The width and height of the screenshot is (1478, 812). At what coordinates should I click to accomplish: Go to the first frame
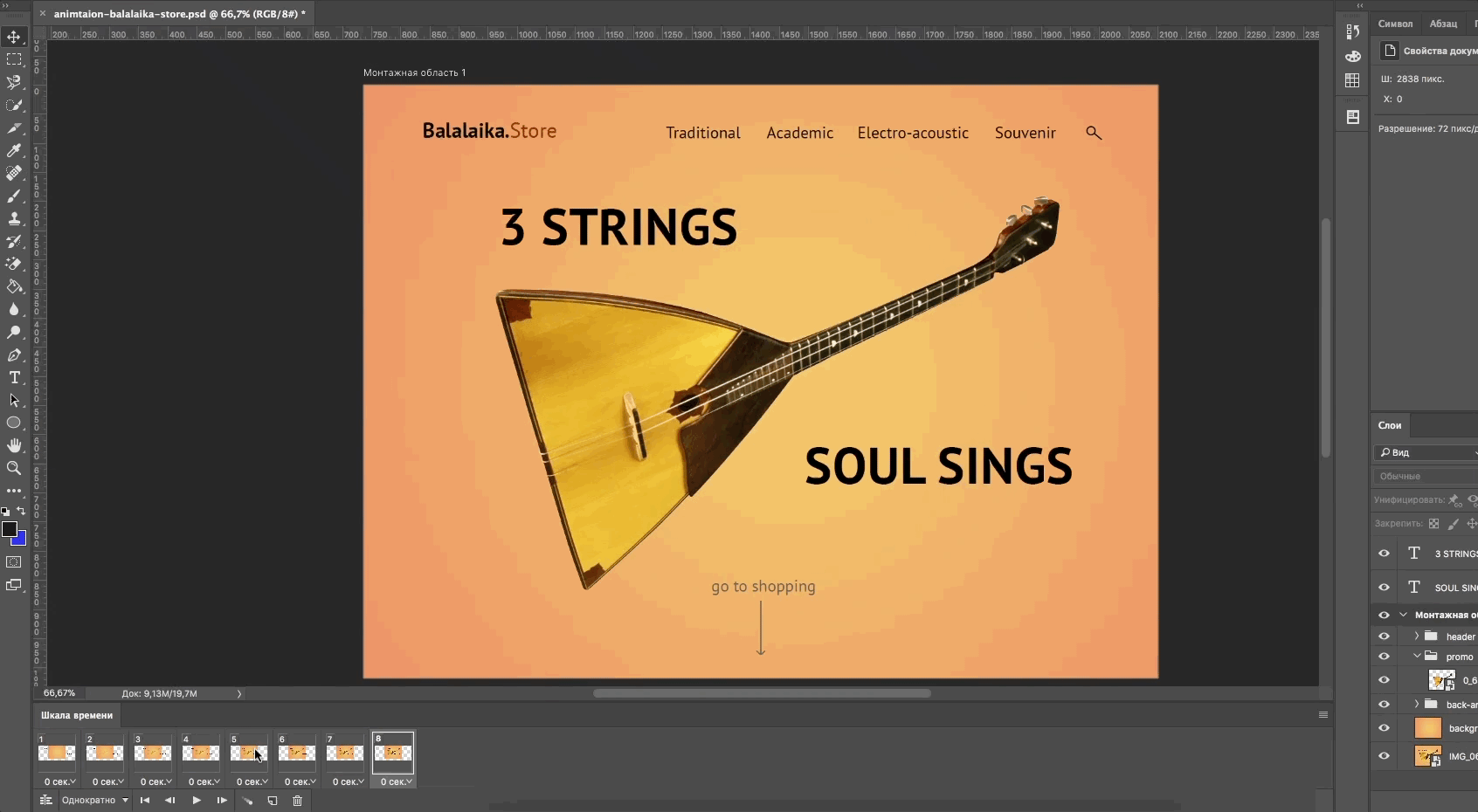click(x=145, y=801)
